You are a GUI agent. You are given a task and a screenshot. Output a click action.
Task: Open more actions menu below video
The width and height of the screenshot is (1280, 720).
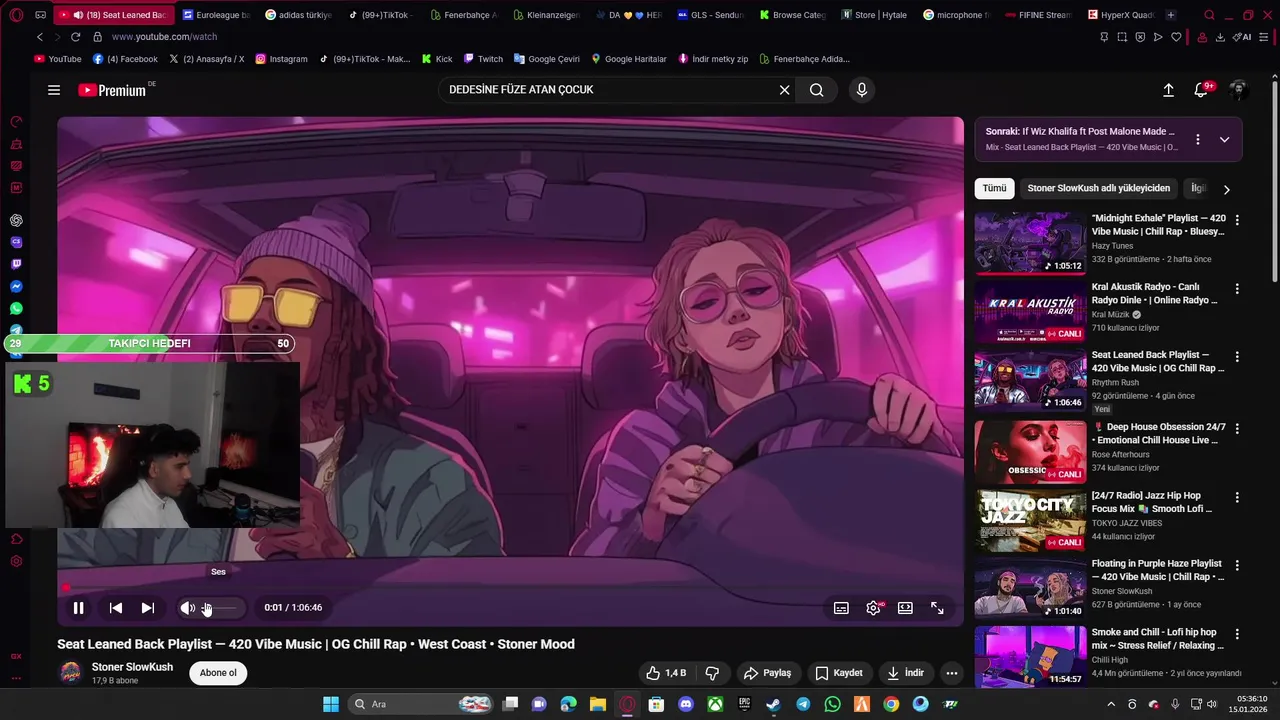[952, 673]
